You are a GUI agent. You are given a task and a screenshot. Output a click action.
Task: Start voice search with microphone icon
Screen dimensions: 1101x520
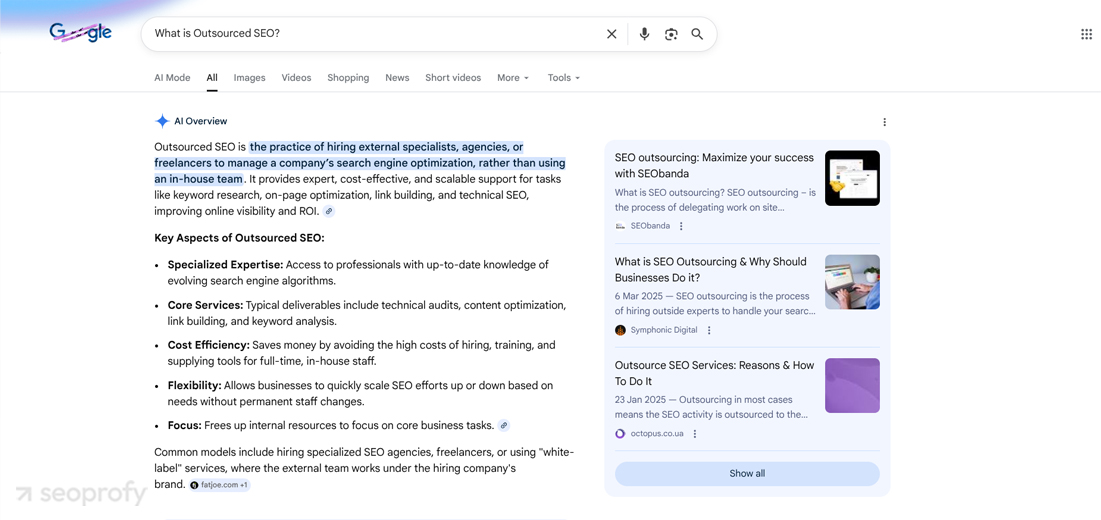[645, 34]
